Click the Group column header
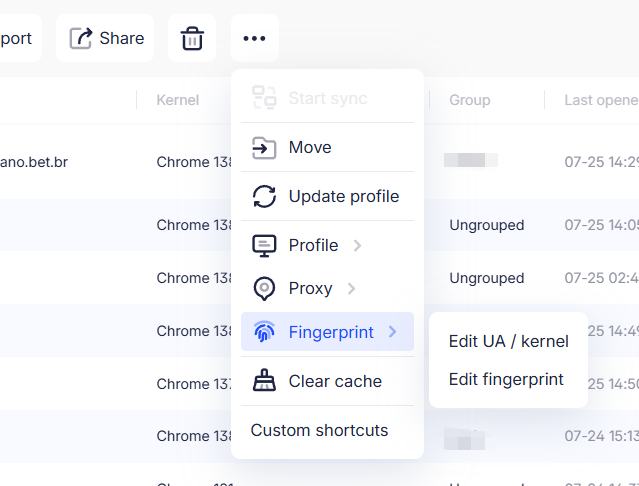The image size is (639, 486). pyautogui.click(x=469, y=100)
